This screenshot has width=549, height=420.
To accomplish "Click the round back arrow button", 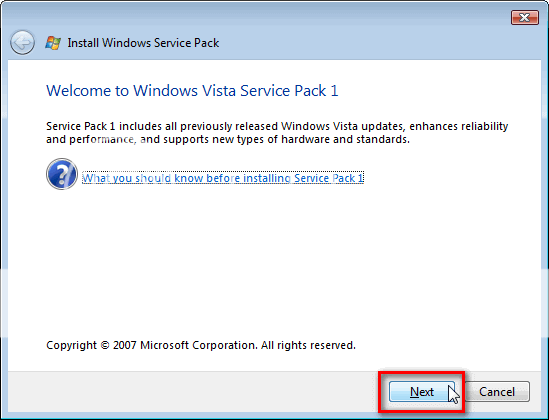I will pos(22,43).
